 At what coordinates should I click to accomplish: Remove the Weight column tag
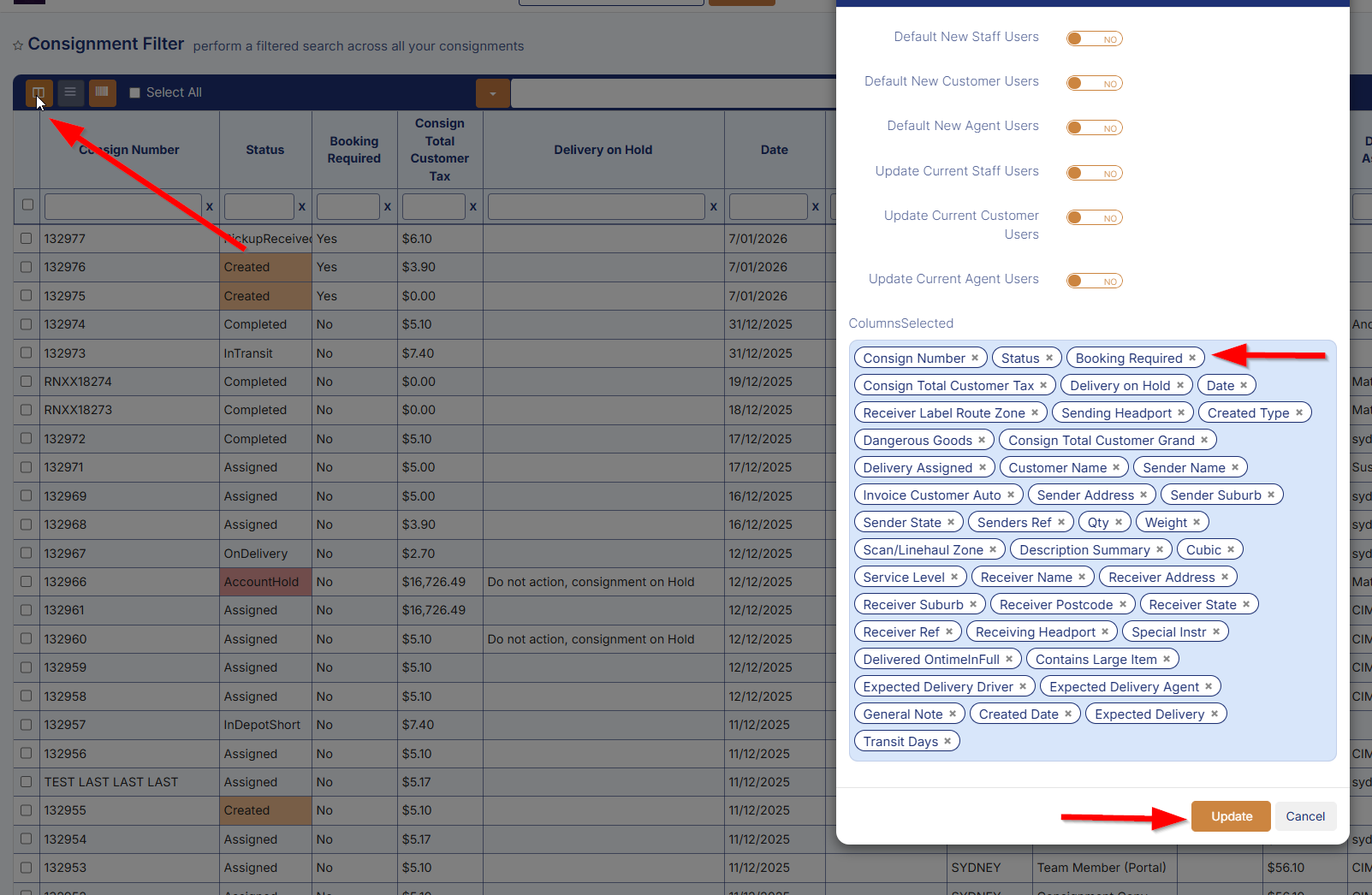coord(1197,522)
